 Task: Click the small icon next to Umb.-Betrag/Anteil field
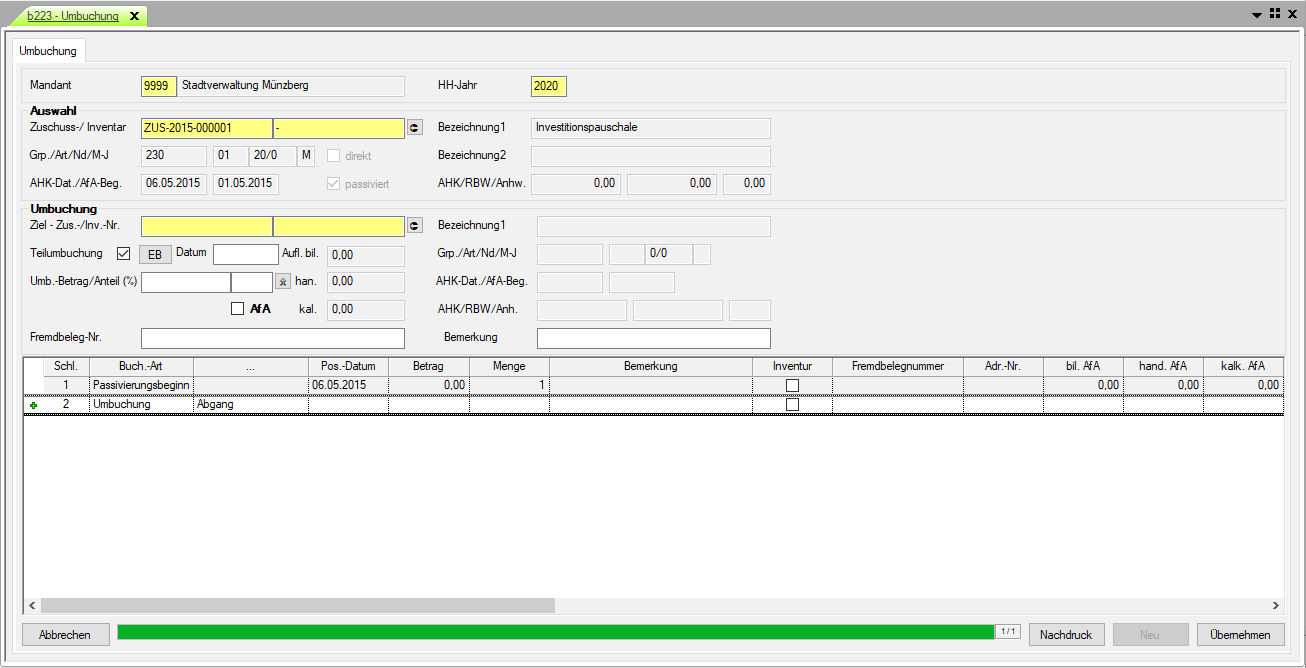click(x=283, y=283)
